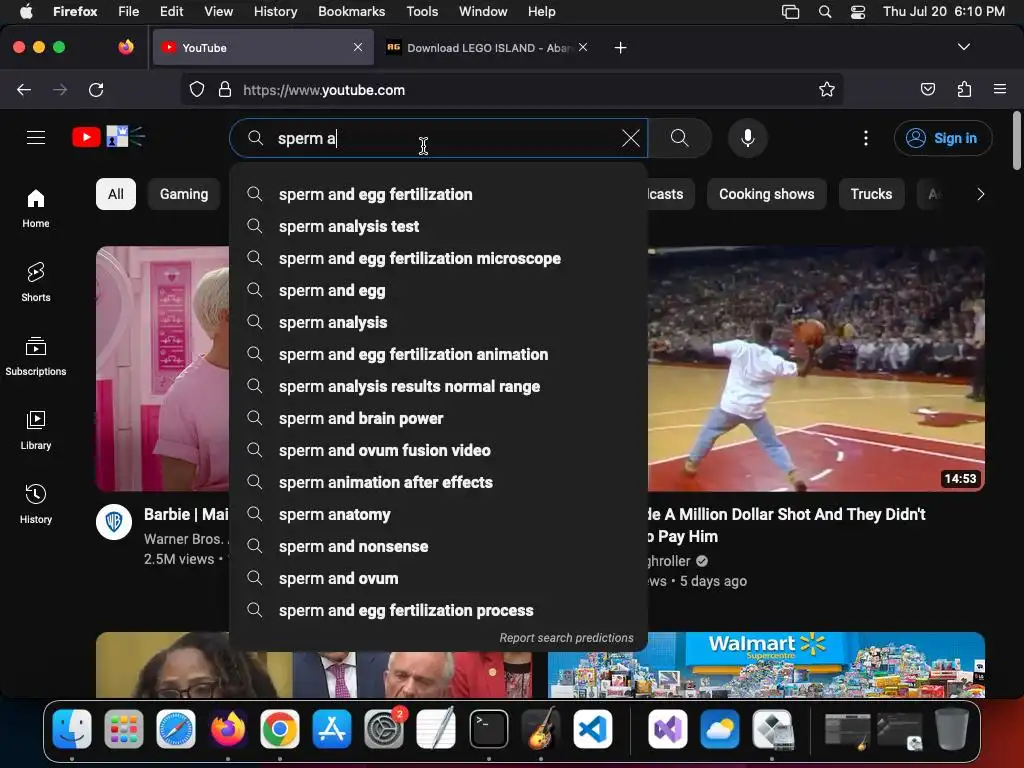This screenshot has width=1024, height=768.
Task: Choose suggestion 'sperm and egg fertilization'
Action: point(438,195)
